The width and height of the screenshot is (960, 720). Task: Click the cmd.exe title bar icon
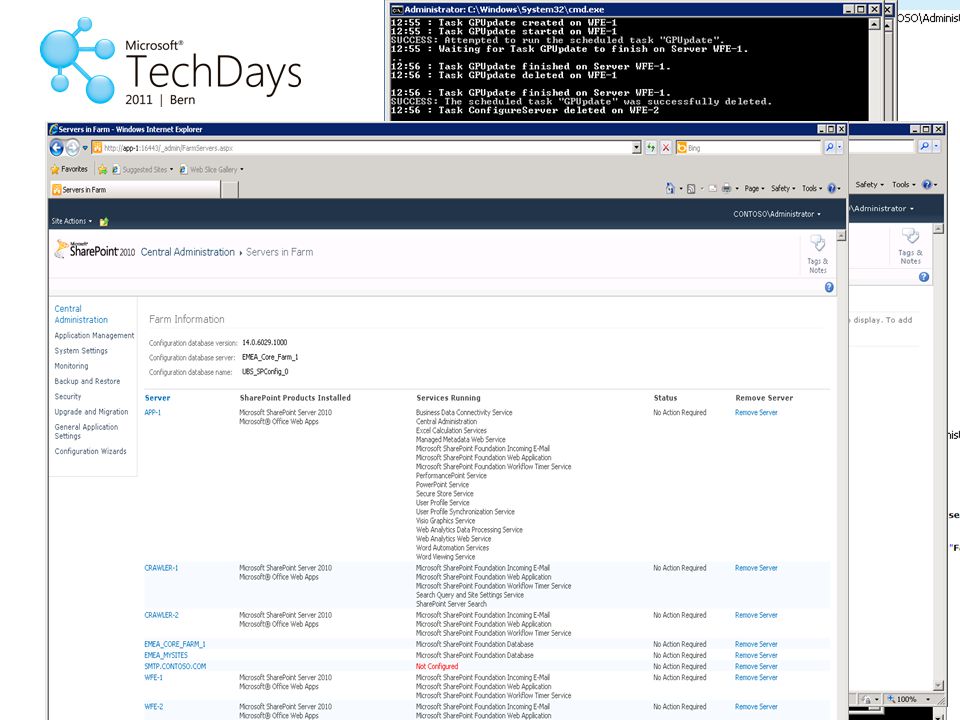pyautogui.click(x=397, y=9)
